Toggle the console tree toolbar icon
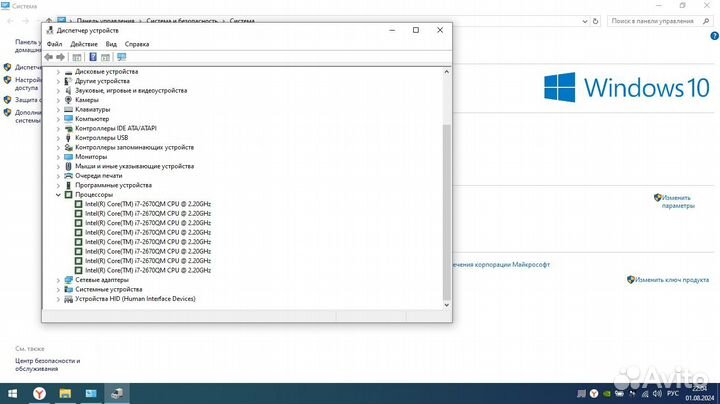The image size is (720, 404). (x=77, y=57)
